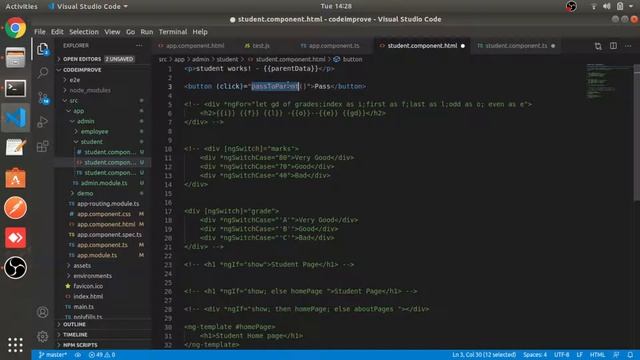
Task: Open editor More Actions ellipsis menu
Action: pos(628,46)
